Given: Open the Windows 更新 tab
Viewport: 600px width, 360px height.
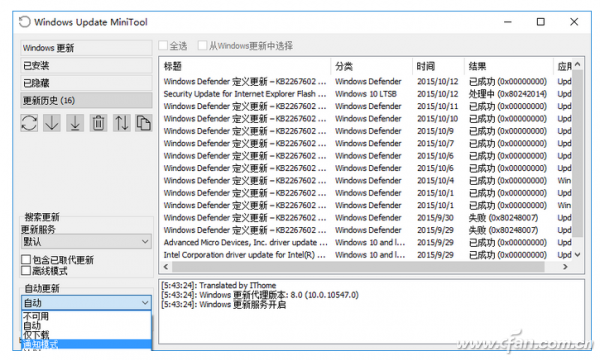Looking at the screenshot, I should click(86, 48).
